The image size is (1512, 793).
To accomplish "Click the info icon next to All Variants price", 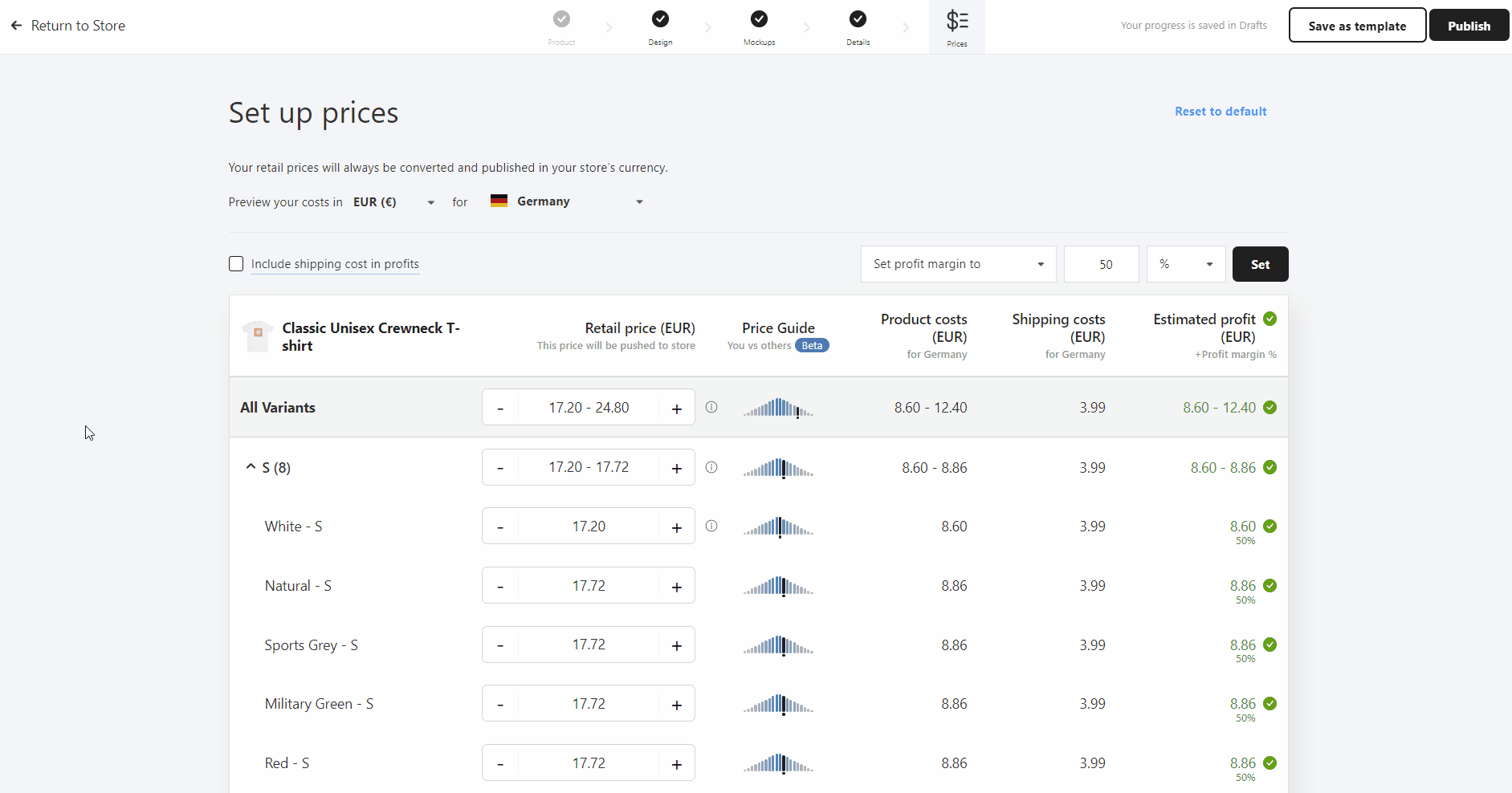I will 711,407.
